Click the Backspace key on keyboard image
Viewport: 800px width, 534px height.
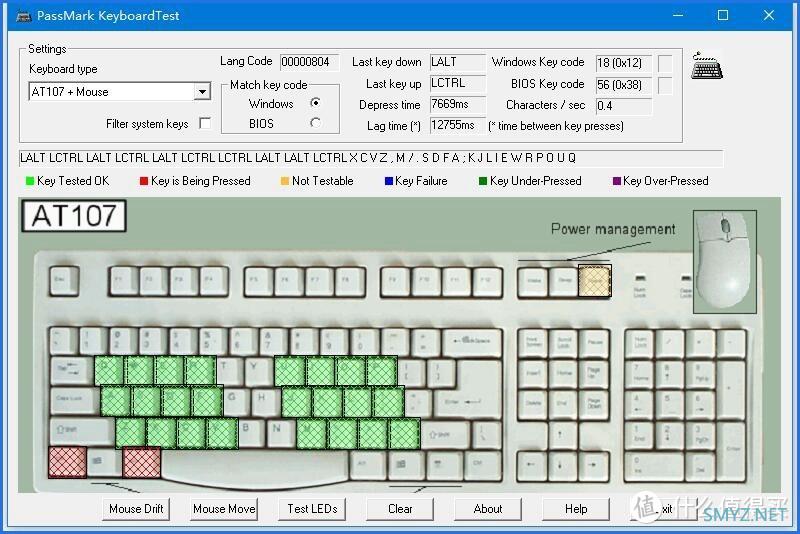coord(472,342)
